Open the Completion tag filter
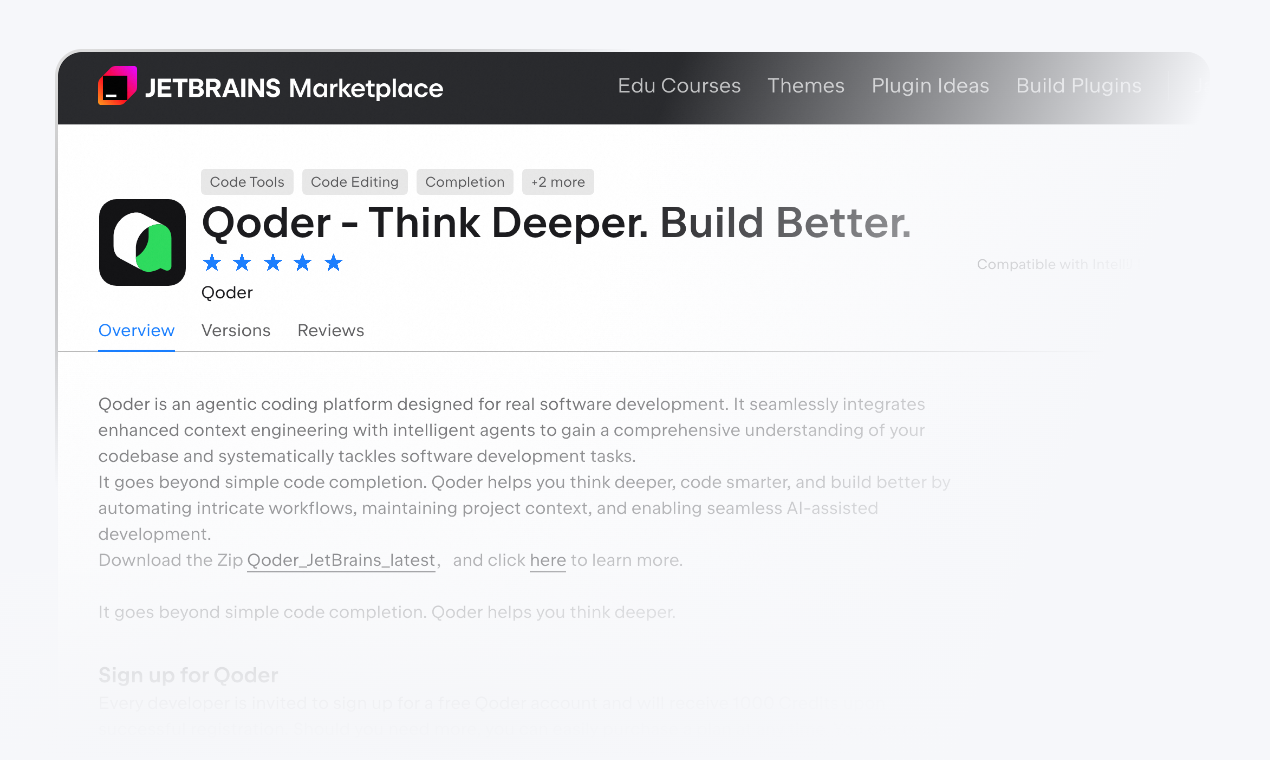This screenshot has width=1270, height=760. [x=464, y=182]
